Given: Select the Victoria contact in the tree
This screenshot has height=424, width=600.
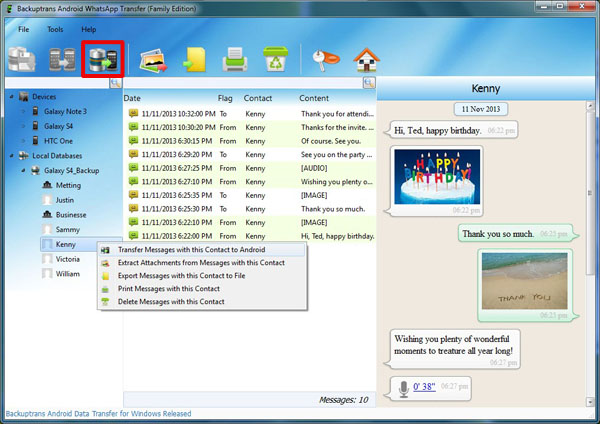Looking at the screenshot, I should pos(68,259).
